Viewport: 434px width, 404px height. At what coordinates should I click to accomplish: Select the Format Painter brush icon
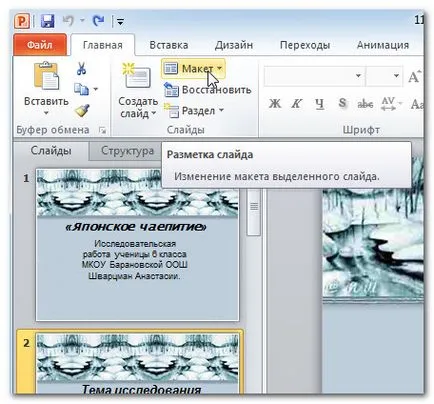coord(82,110)
